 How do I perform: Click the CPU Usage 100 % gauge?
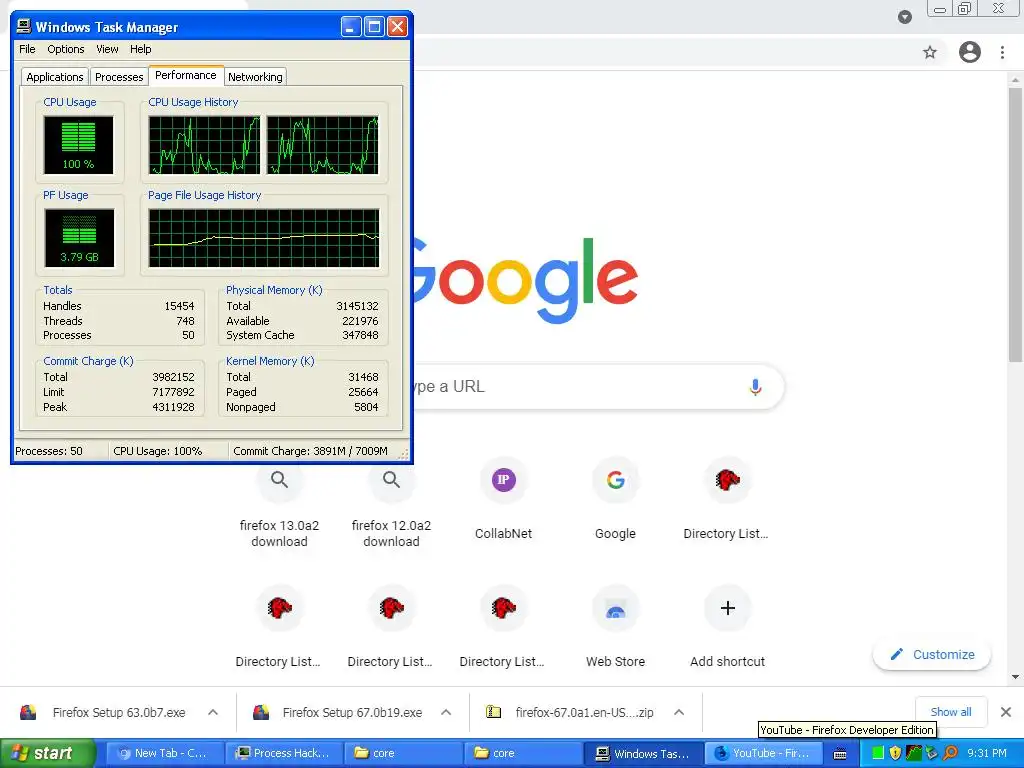coord(78,145)
